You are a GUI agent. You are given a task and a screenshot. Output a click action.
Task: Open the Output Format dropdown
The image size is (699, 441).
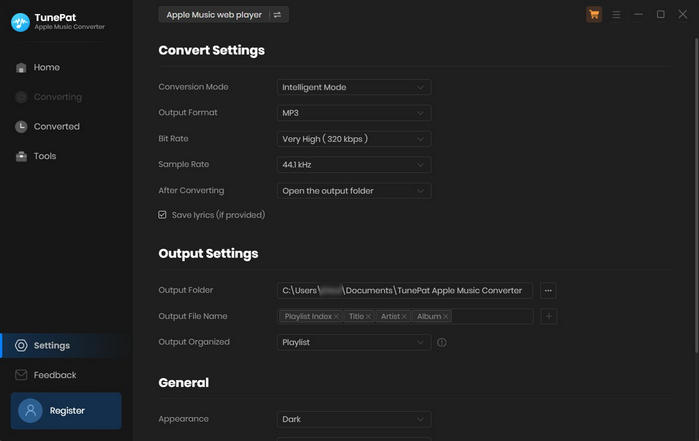click(x=354, y=113)
